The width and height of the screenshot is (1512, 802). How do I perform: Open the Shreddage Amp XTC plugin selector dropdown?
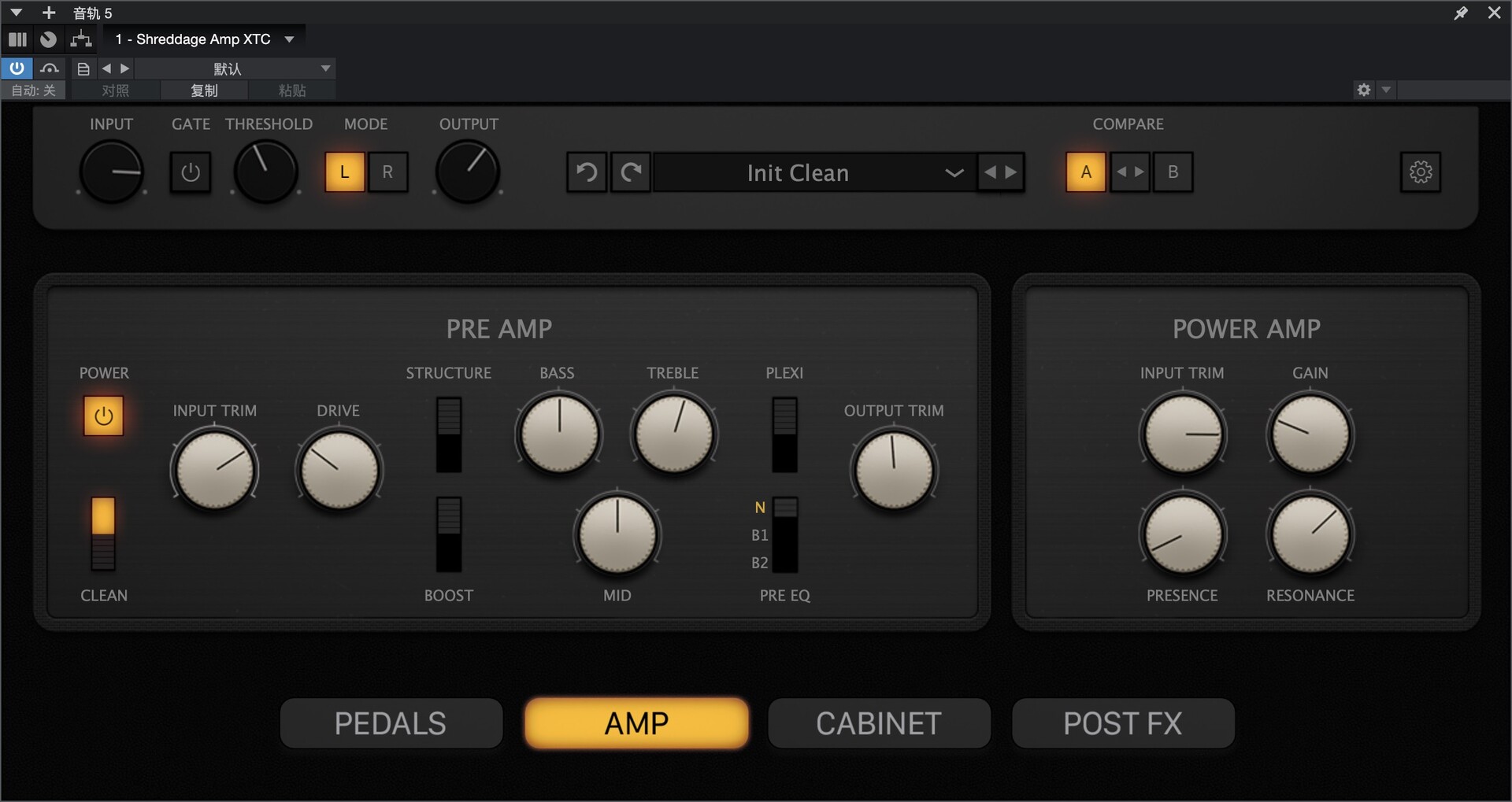pyautogui.click(x=203, y=39)
